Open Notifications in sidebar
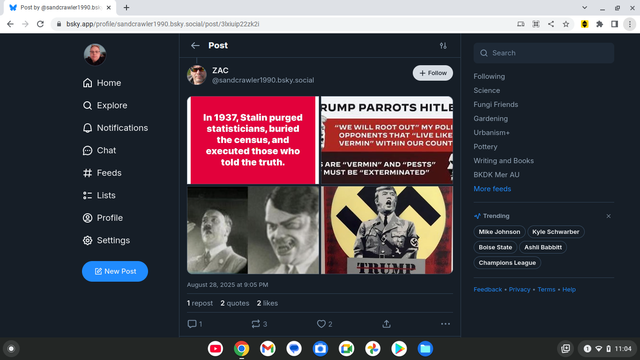The image size is (640, 360). pos(115,128)
